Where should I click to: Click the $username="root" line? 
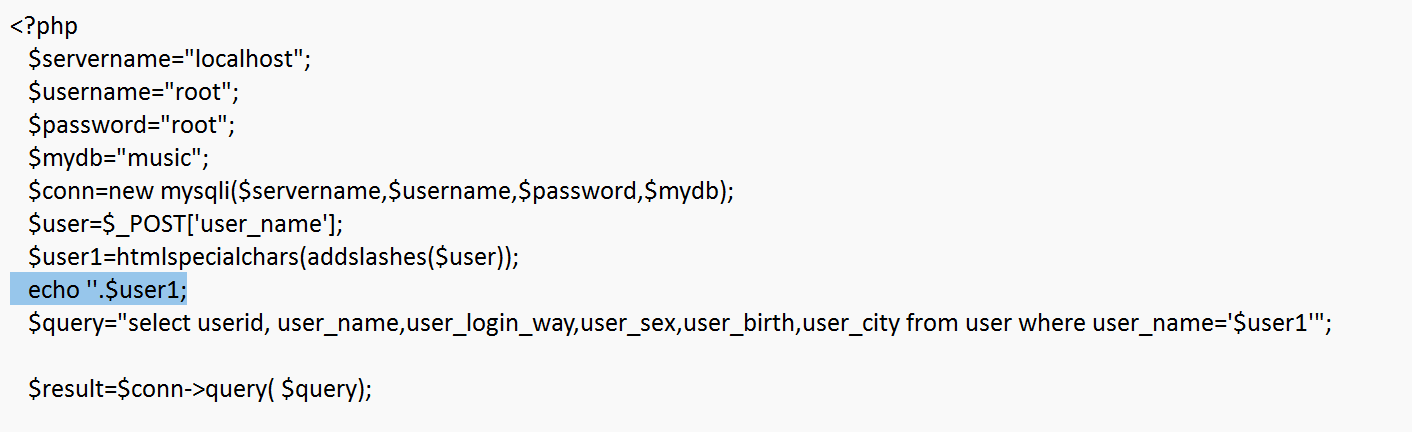tap(134, 92)
